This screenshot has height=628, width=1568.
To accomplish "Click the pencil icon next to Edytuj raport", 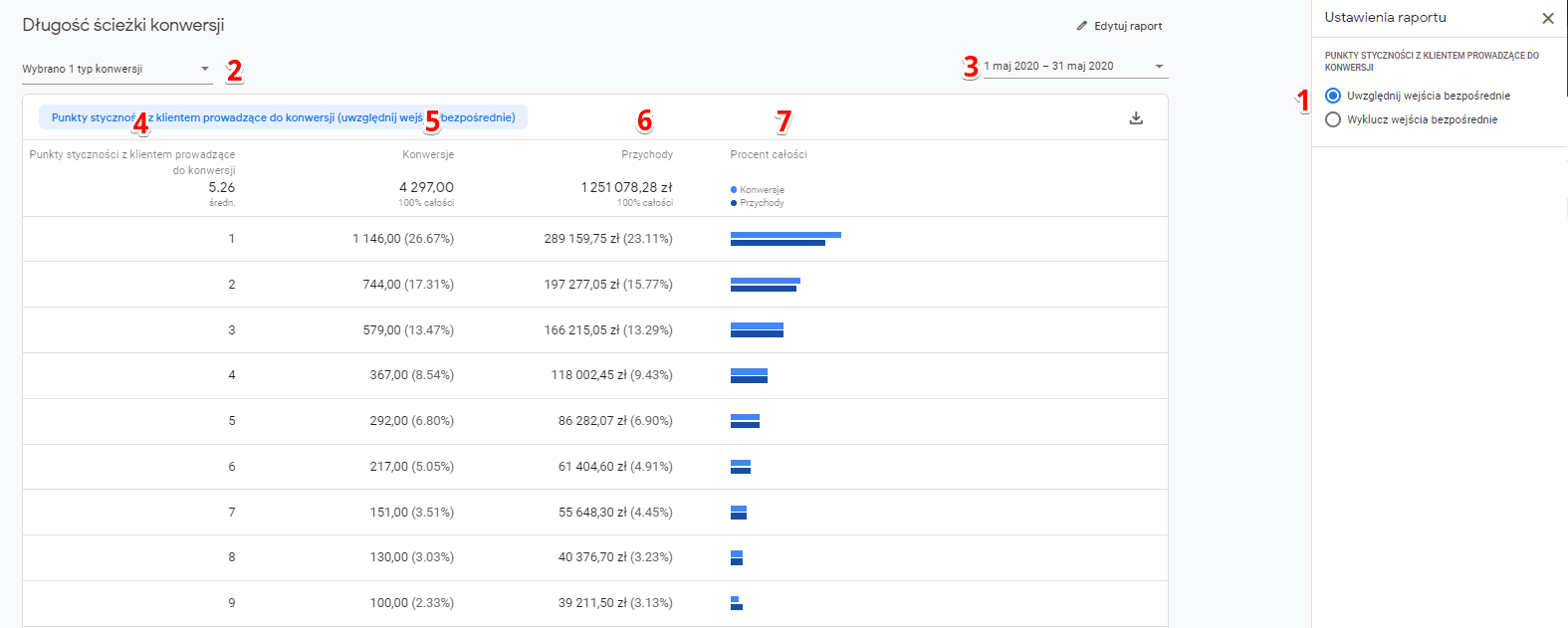I will pyautogui.click(x=1082, y=26).
